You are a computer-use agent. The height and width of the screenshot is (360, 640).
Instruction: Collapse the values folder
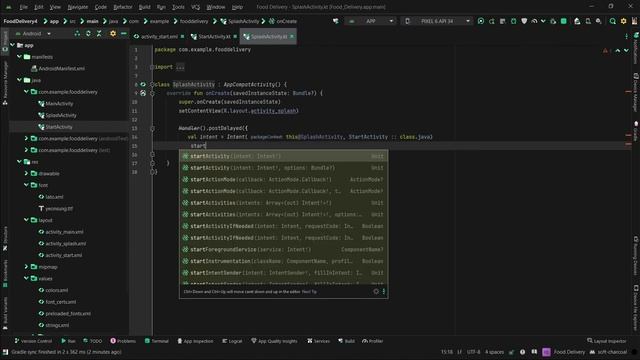(x=26, y=278)
